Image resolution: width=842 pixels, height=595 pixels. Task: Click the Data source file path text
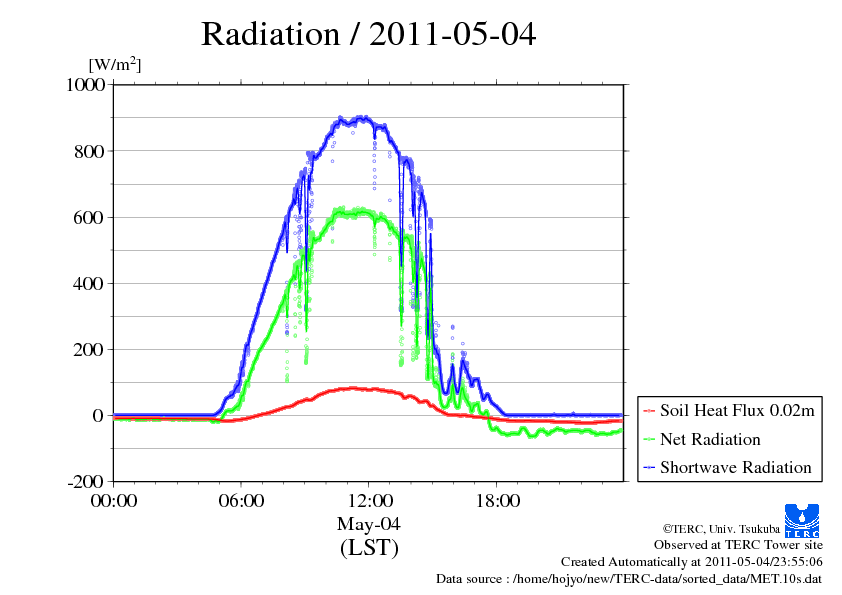[x=629, y=579]
